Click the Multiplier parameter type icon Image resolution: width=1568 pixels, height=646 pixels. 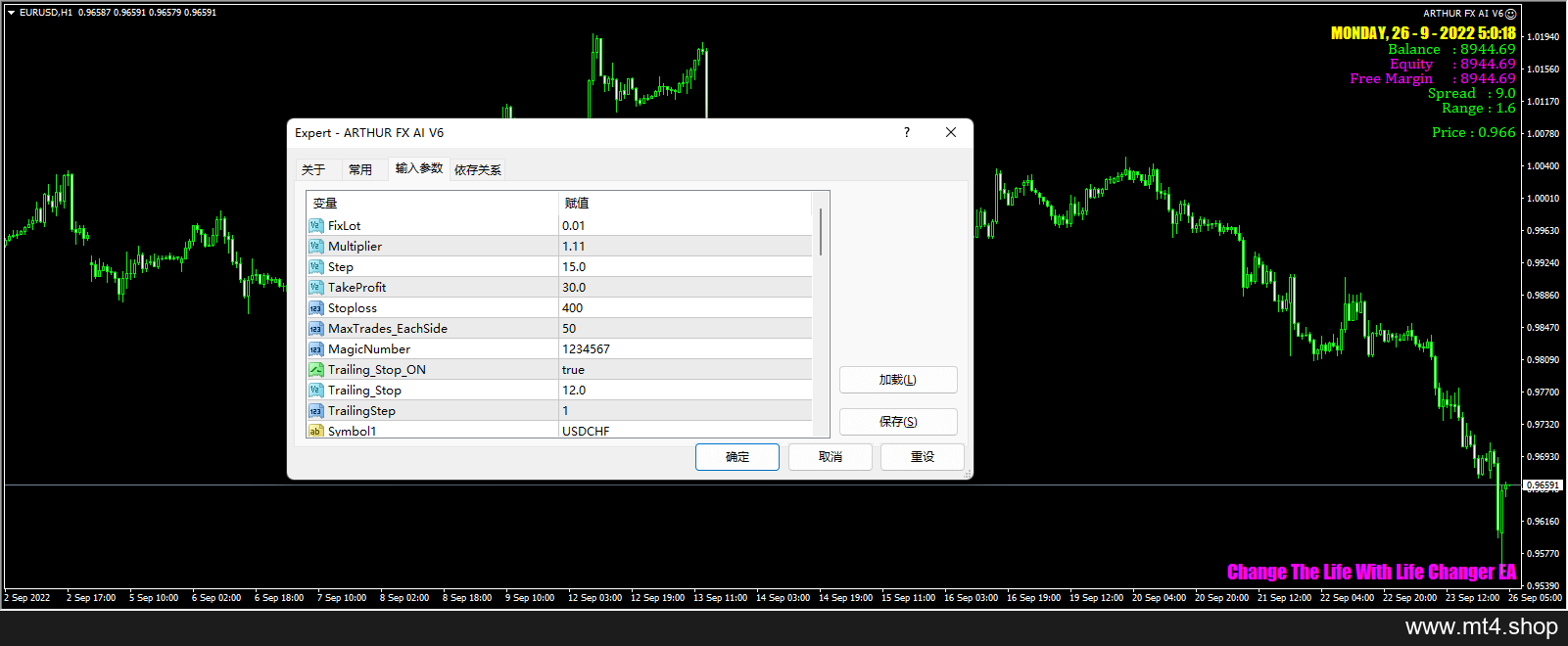315,247
